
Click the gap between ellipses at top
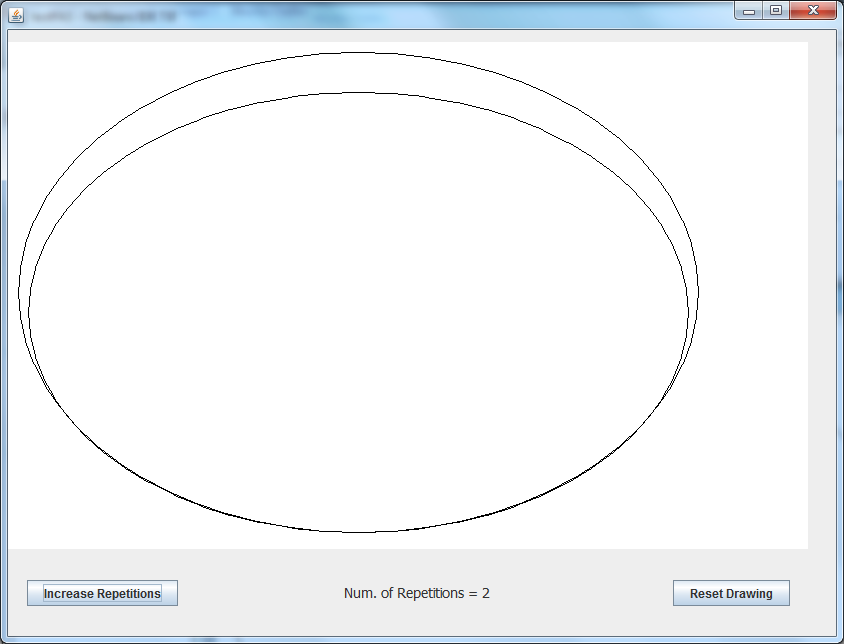(358, 73)
